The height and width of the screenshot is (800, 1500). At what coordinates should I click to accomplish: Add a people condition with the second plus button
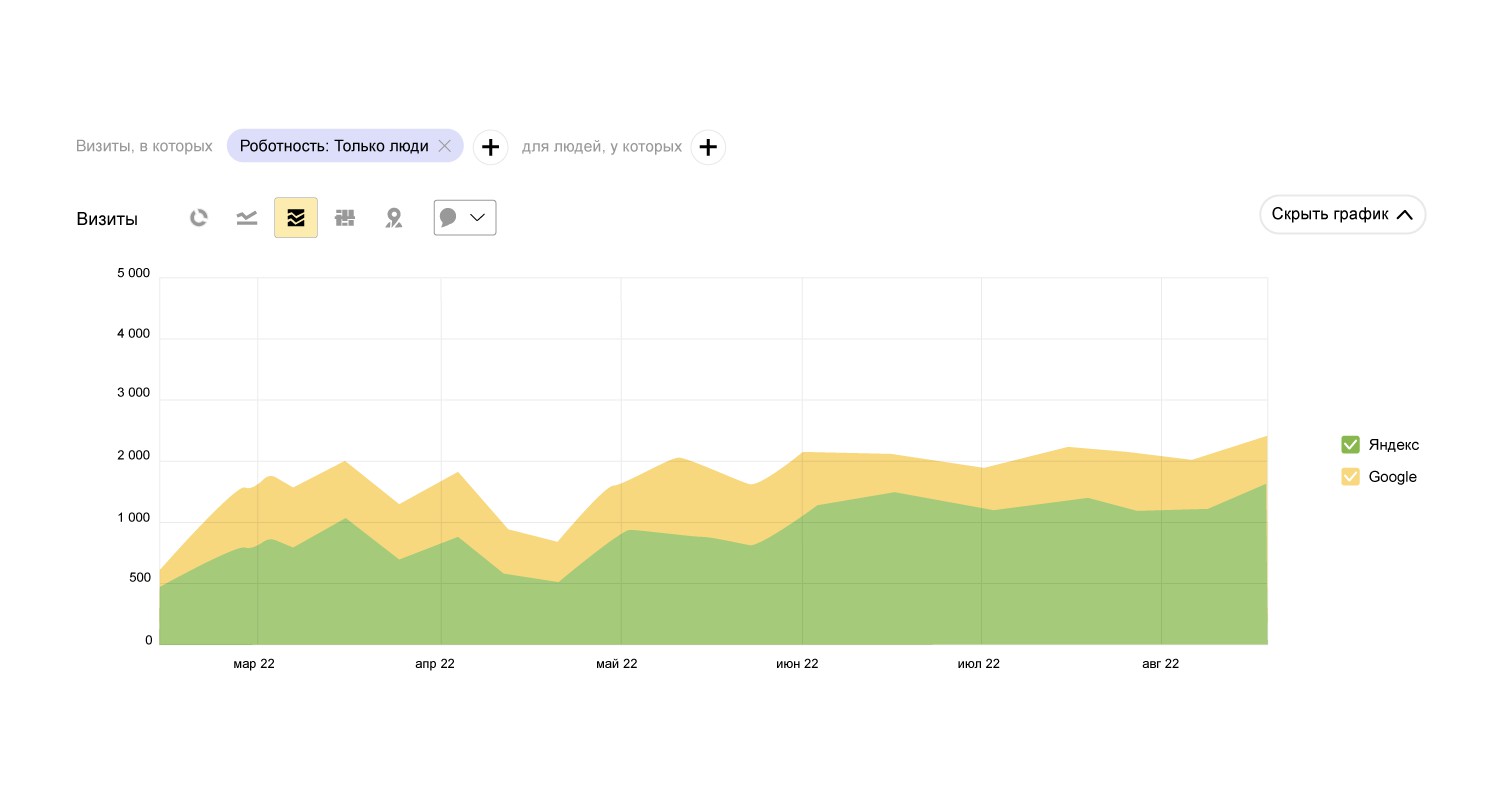pos(708,147)
